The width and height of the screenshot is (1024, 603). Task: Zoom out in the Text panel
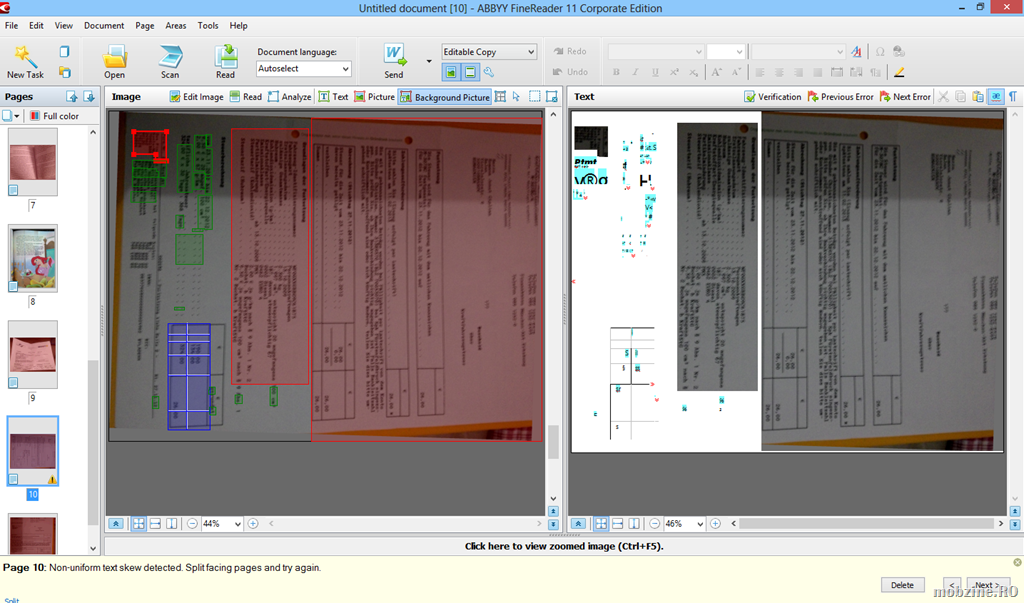click(x=654, y=523)
